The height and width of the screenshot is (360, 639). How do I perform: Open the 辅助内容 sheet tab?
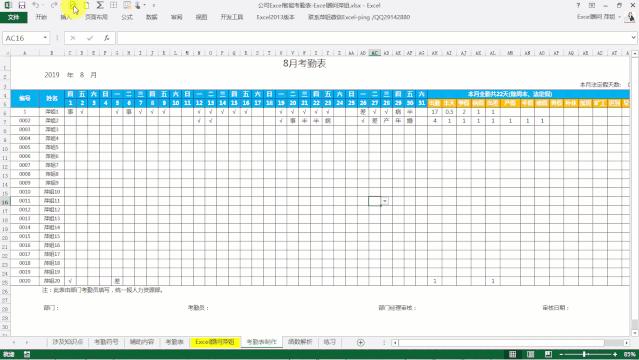[142, 342]
